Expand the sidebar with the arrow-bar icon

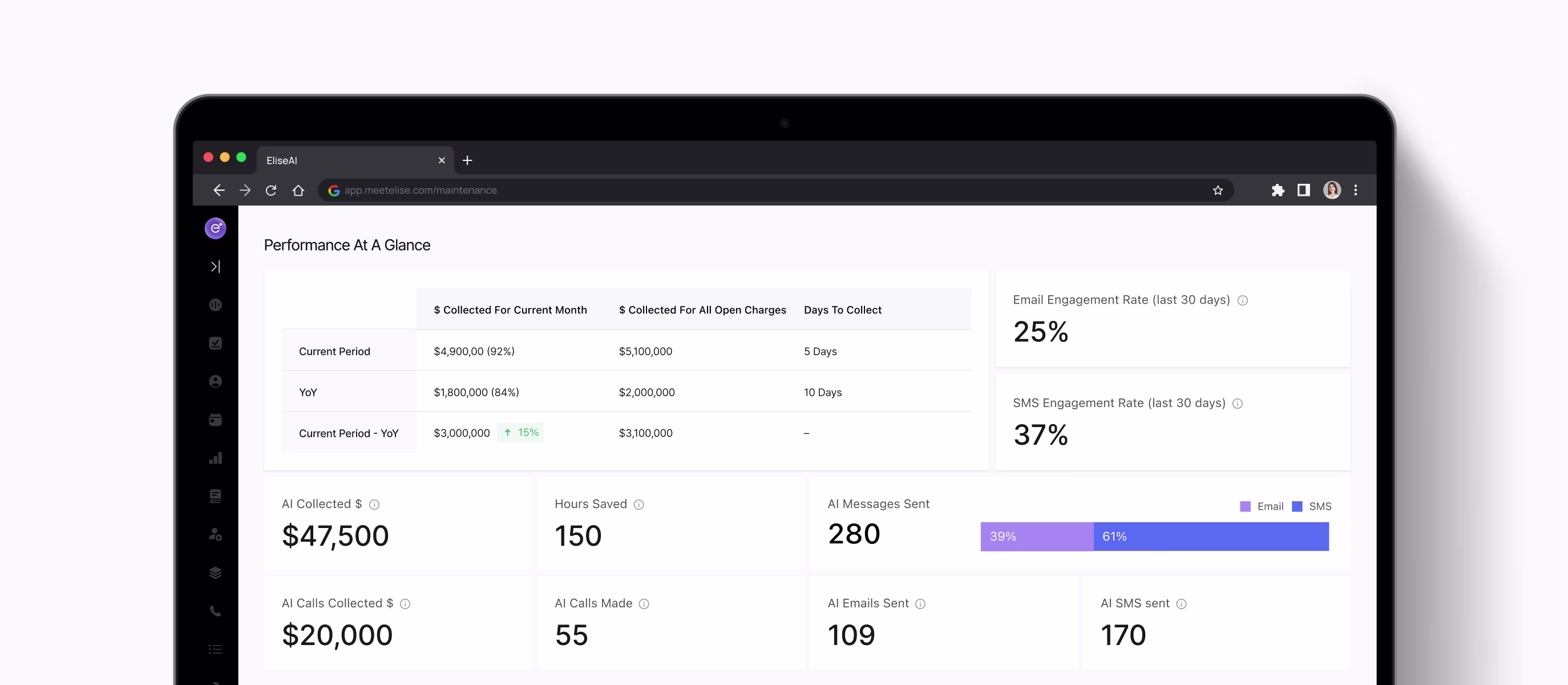click(x=215, y=267)
